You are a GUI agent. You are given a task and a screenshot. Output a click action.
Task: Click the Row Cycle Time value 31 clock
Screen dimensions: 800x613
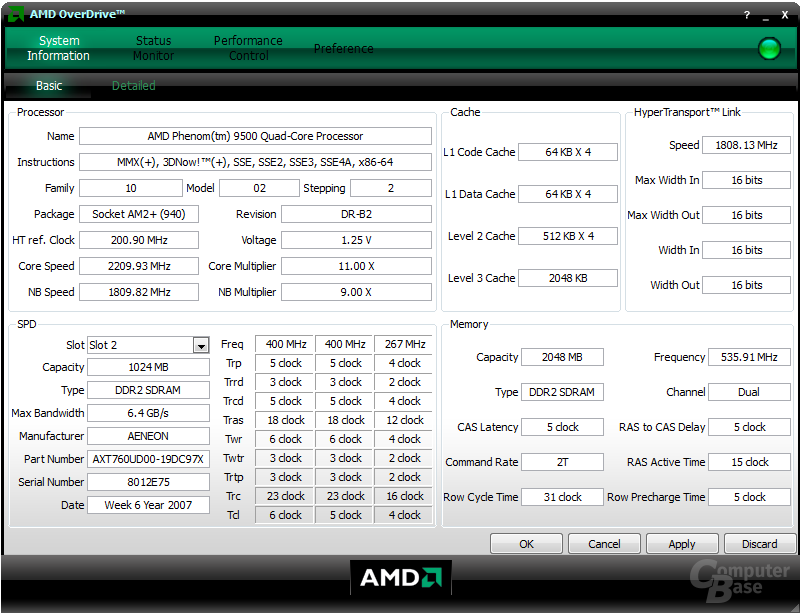coord(562,497)
